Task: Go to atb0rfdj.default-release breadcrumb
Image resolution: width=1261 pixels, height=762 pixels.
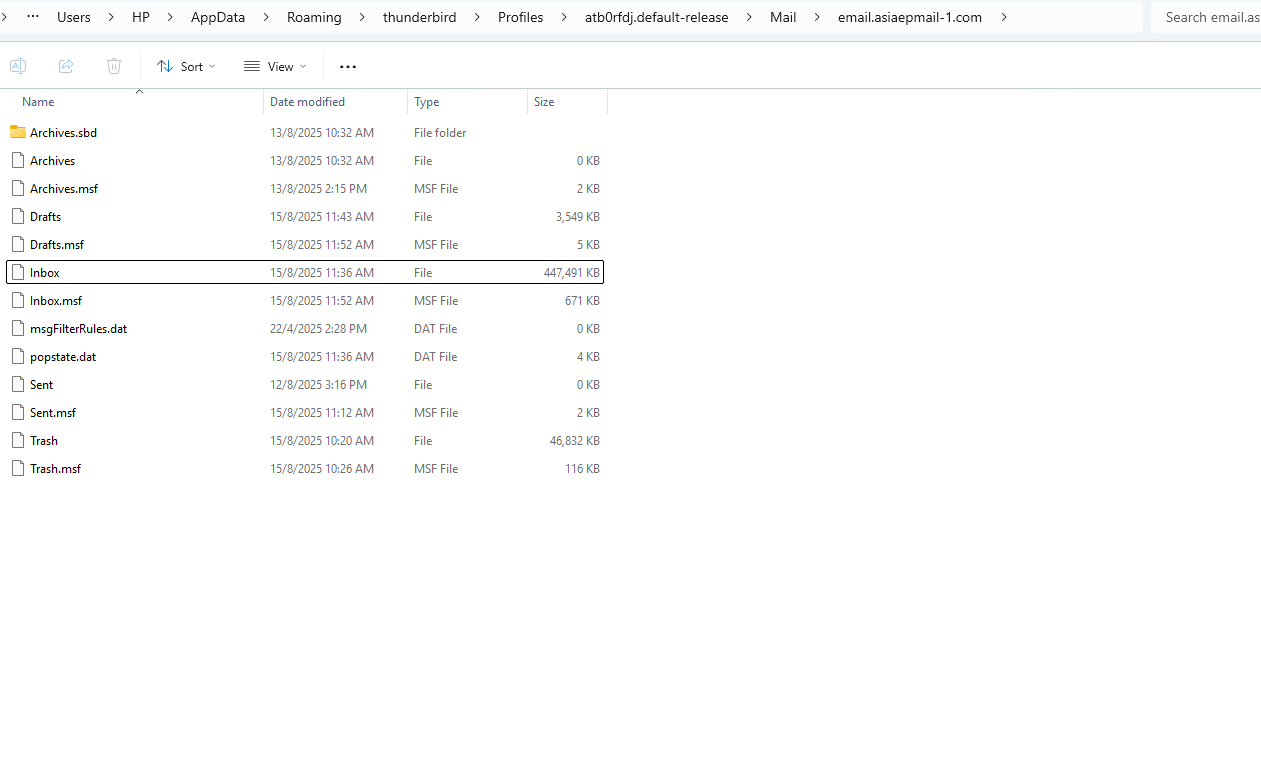Action: pyautogui.click(x=657, y=17)
